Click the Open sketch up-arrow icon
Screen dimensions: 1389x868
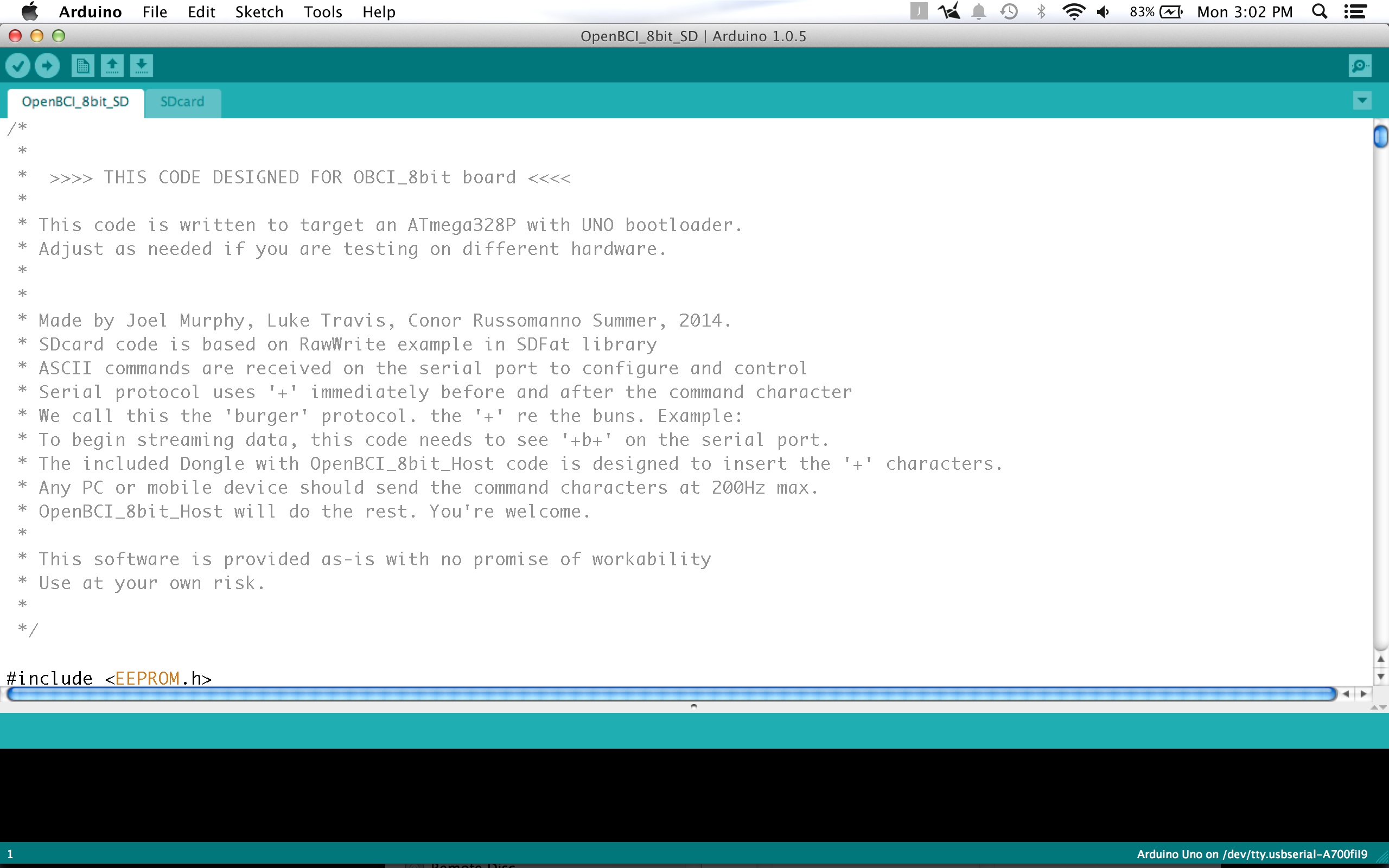tap(112, 66)
